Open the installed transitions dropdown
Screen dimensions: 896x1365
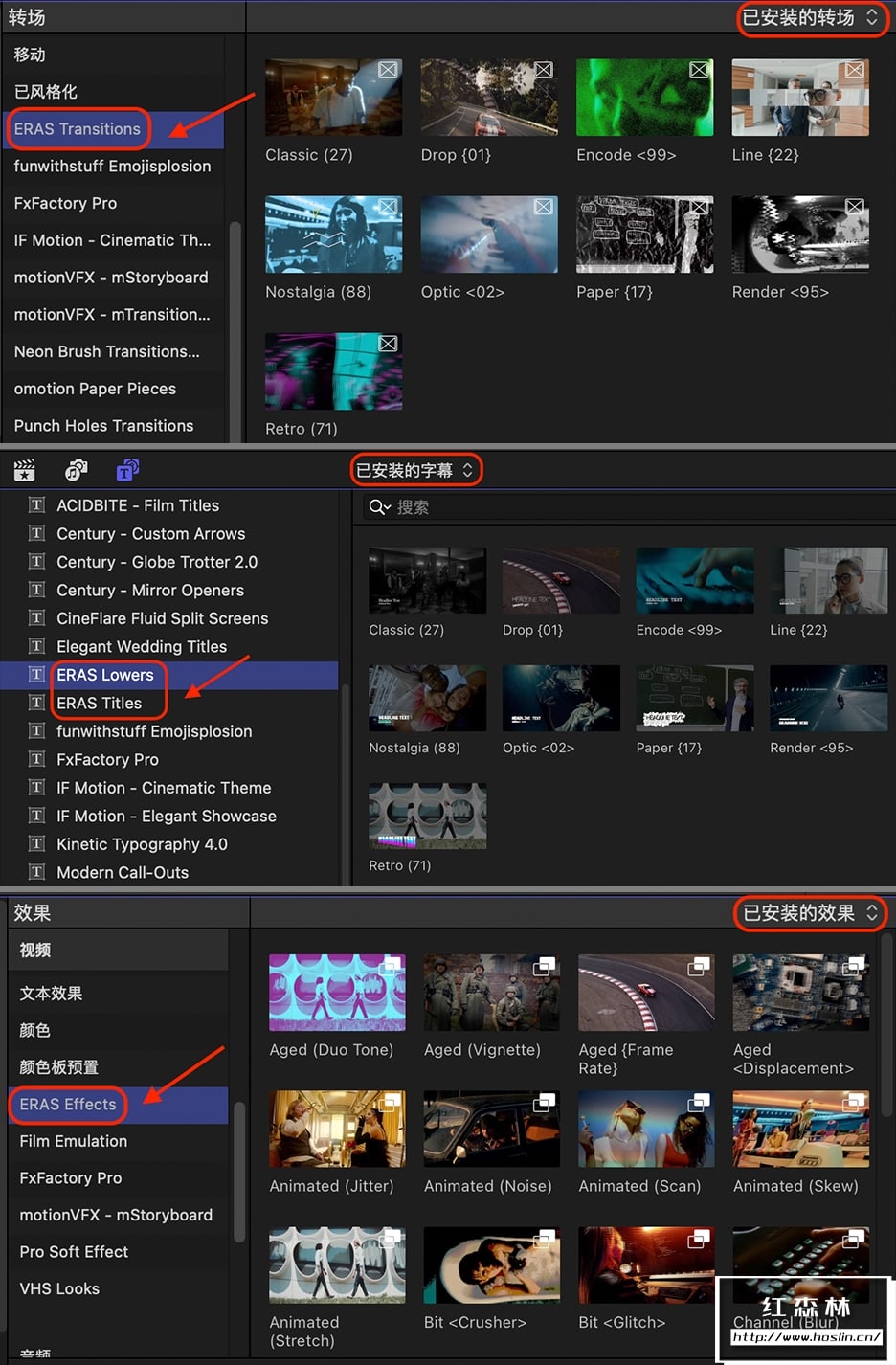(x=811, y=17)
